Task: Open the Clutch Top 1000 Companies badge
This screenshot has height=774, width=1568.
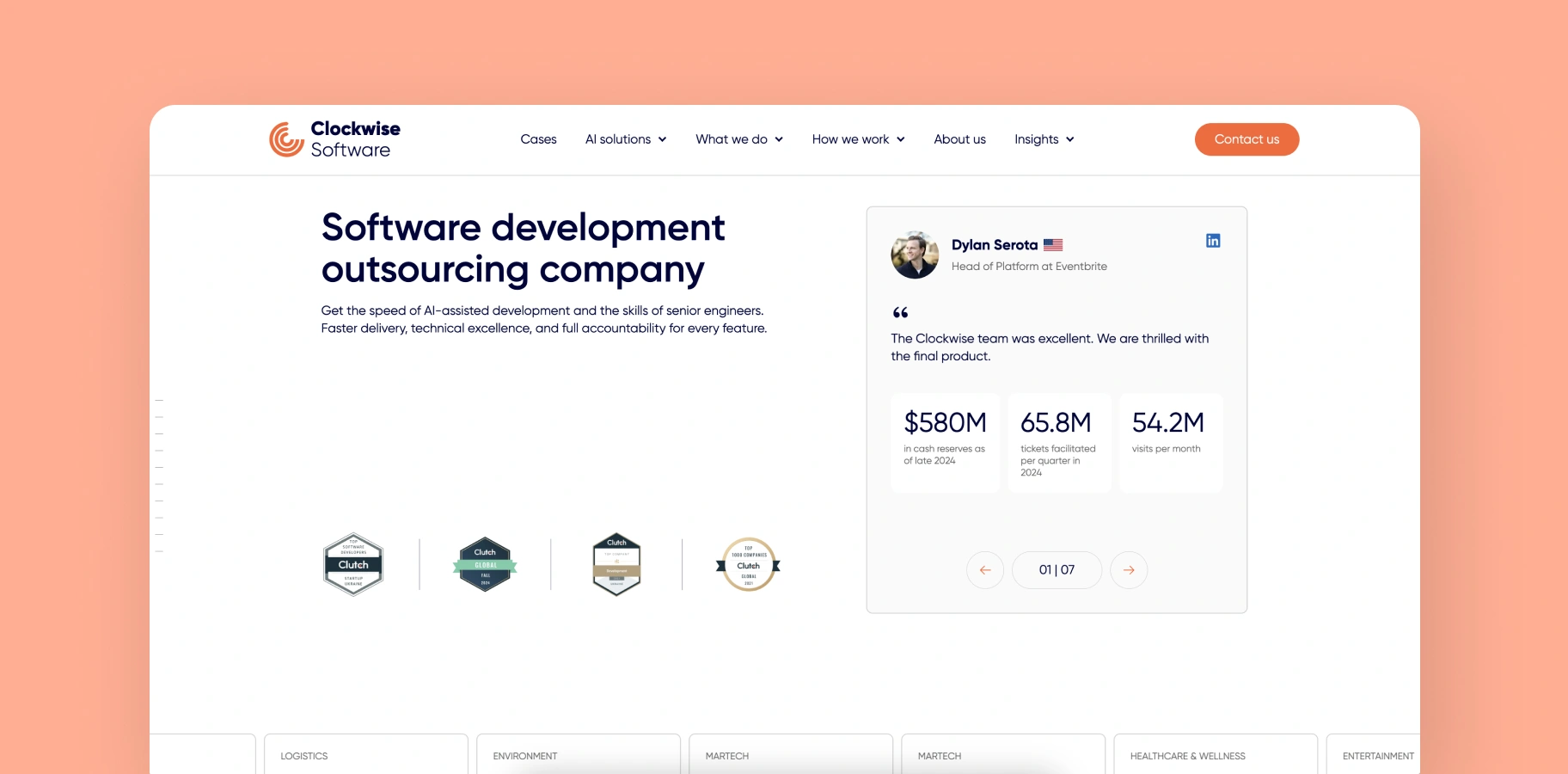Action: 748,564
